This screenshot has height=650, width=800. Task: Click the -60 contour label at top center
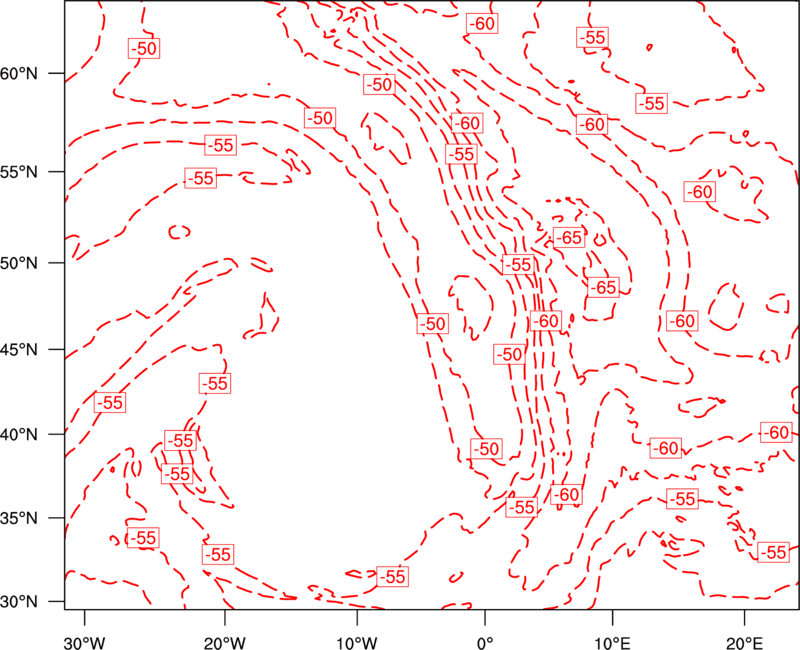(x=482, y=23)
